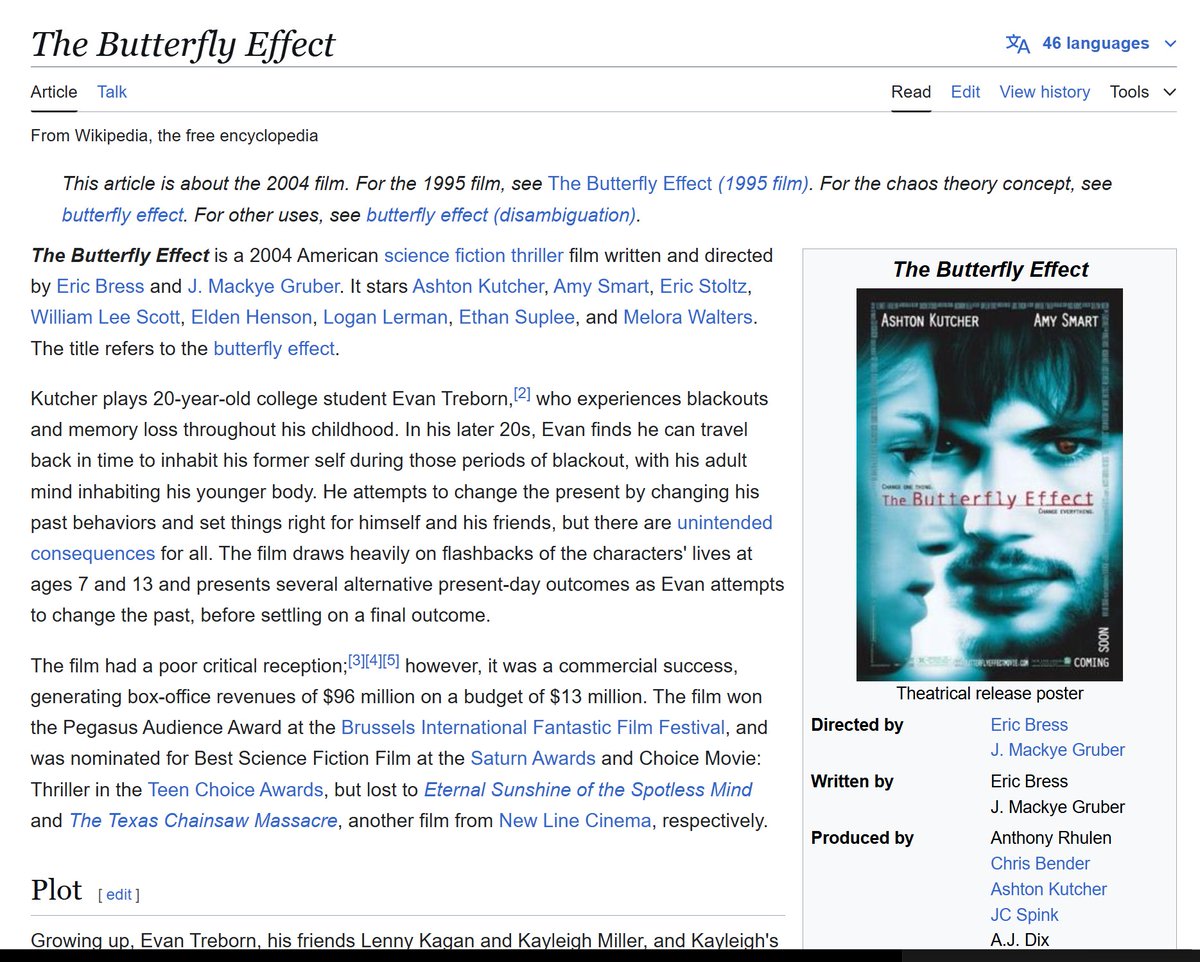Screen dimensions: 1200x962
Task: Open Ashton Kutcher producer link in infobox
Action: pyautogui.click(x=1049, y=889)
